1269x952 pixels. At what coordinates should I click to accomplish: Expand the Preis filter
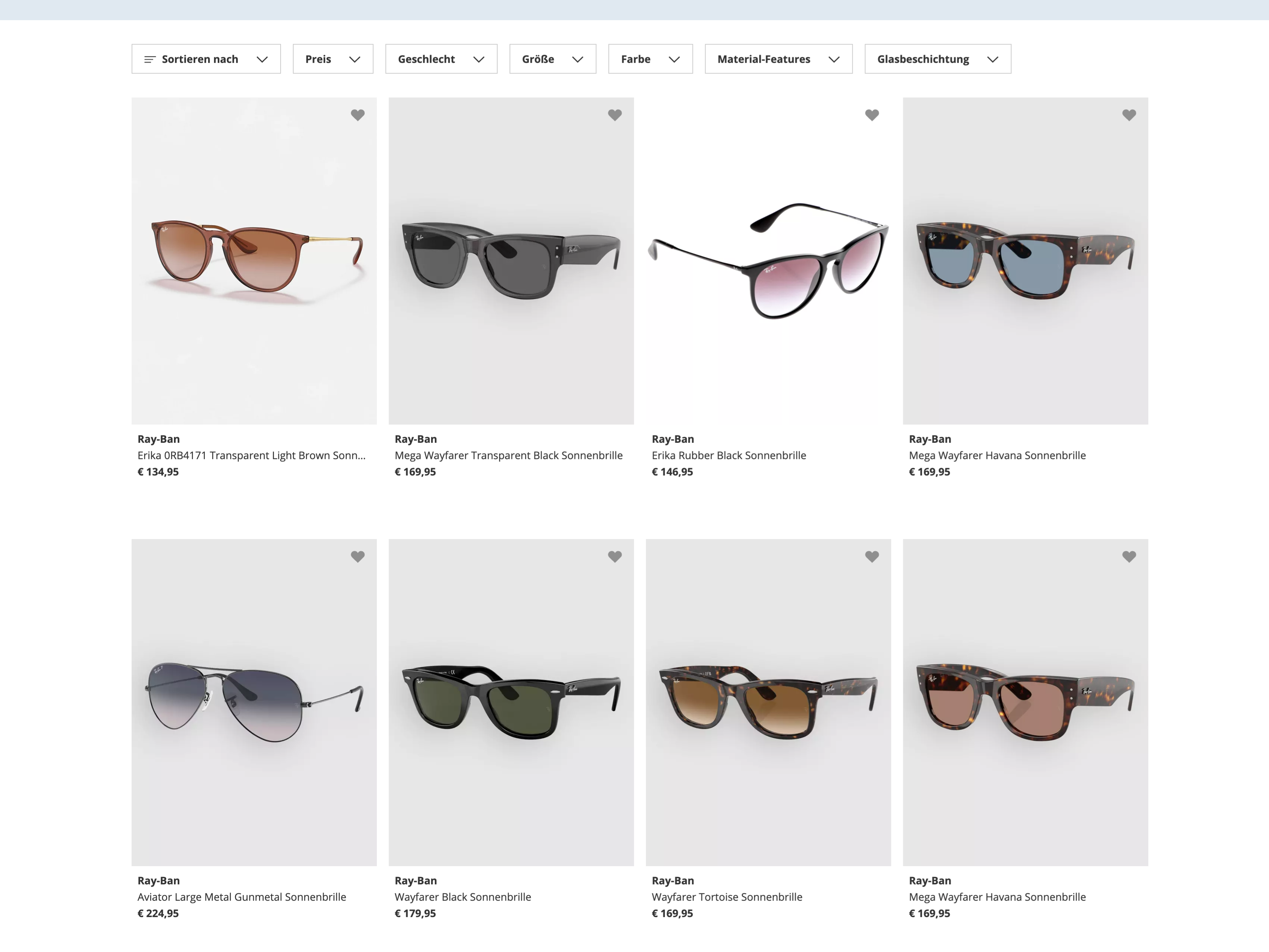click(x=333, y=59)
